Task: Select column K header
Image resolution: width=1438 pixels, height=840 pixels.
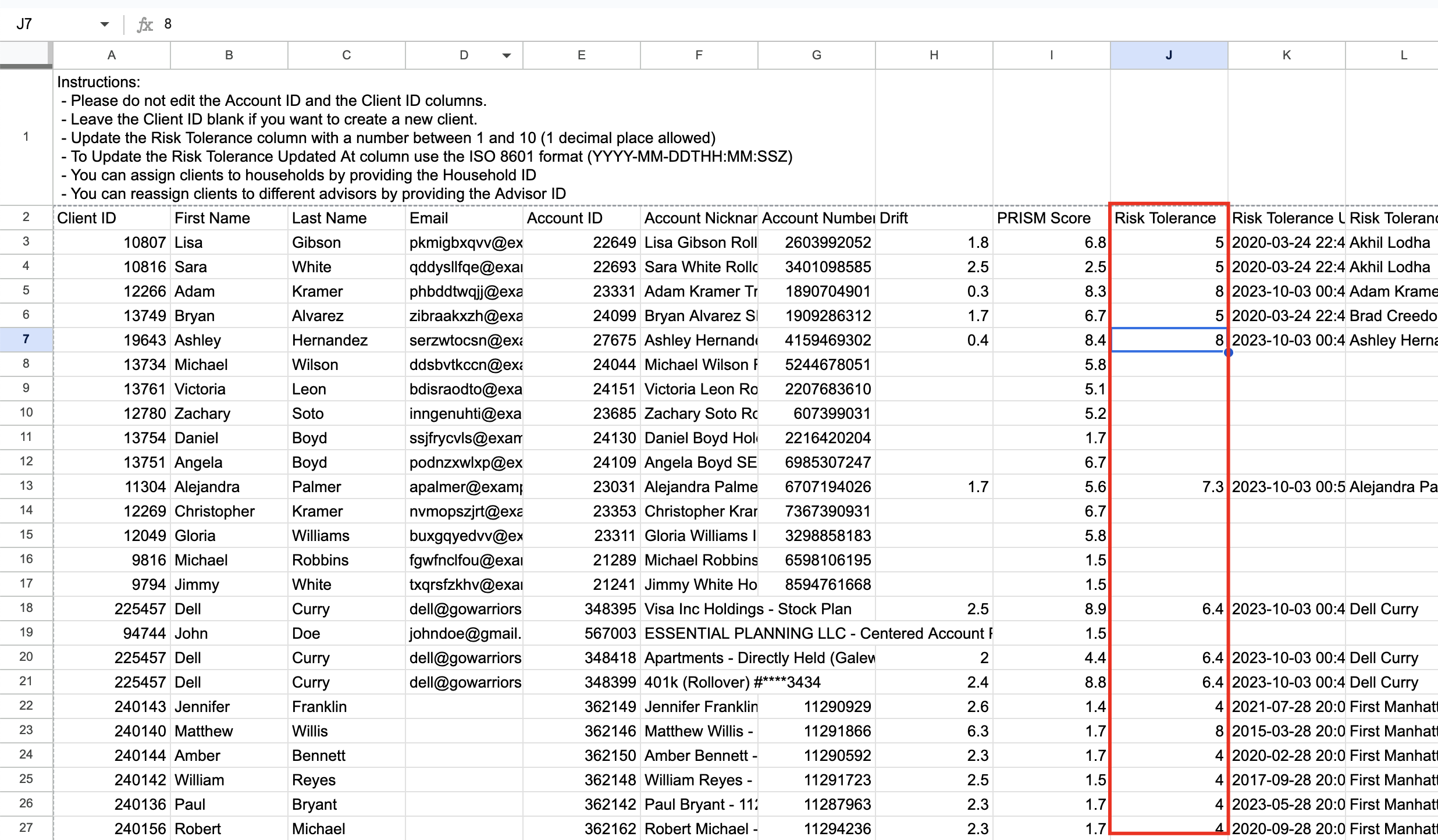Action: [1287, 55]
